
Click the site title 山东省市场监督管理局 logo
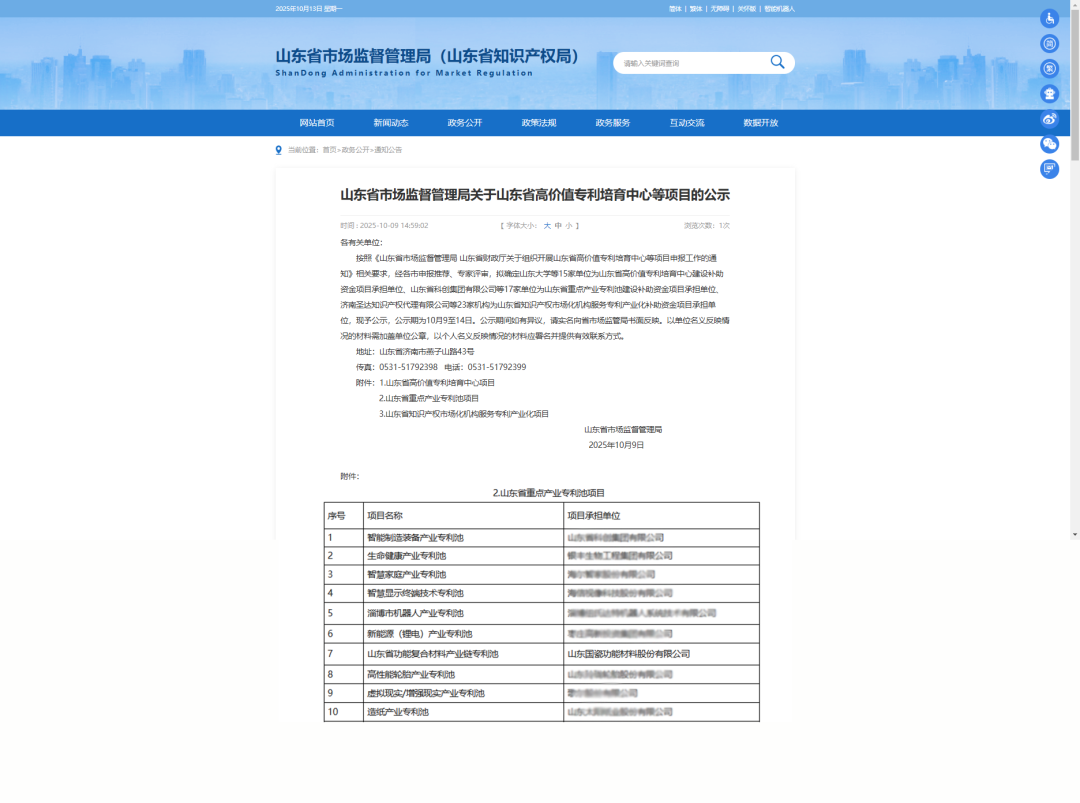427,62
